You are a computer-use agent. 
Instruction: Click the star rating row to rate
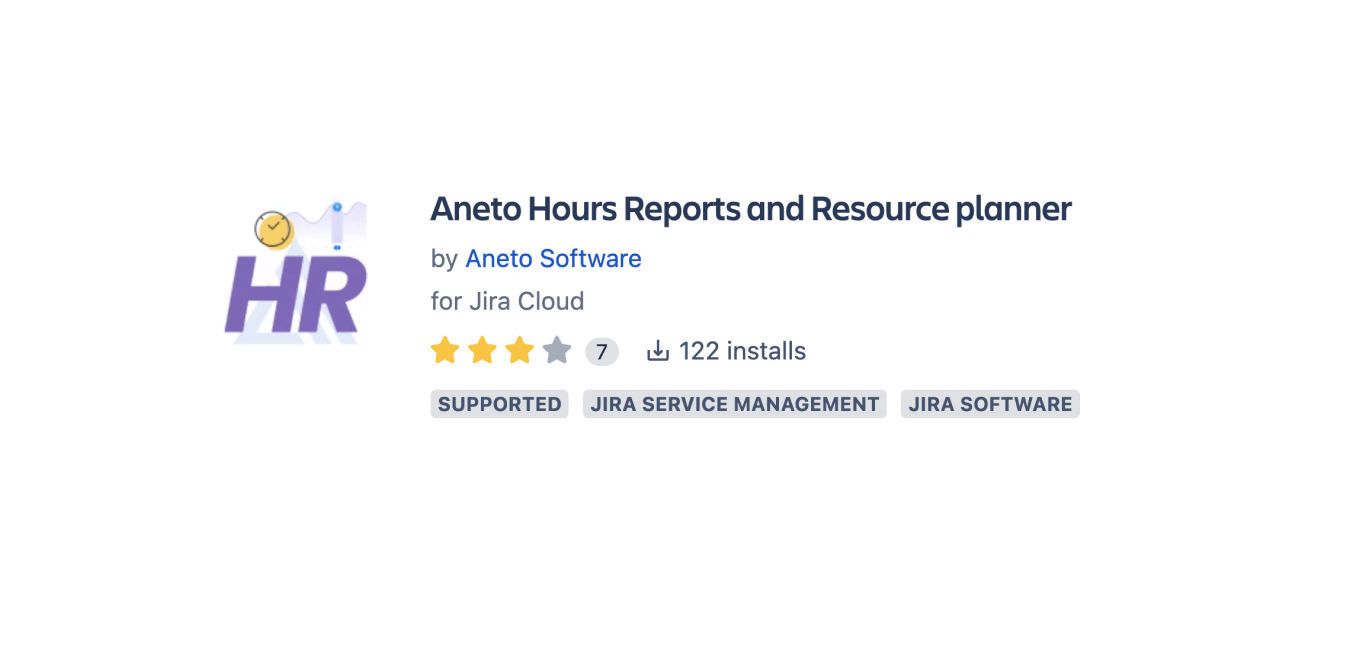(500, 350)
